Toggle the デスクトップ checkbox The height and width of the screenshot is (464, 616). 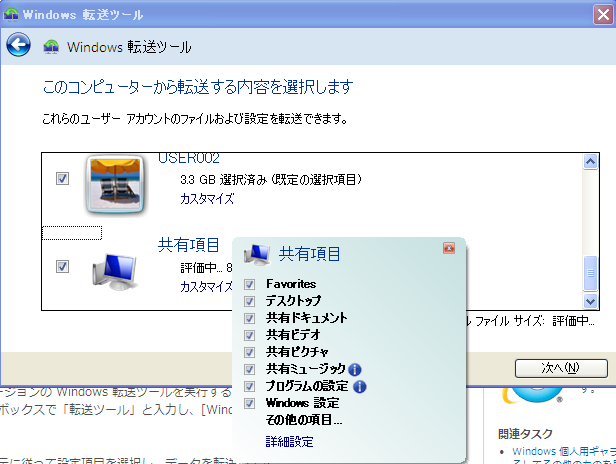(x=249, y=301)
